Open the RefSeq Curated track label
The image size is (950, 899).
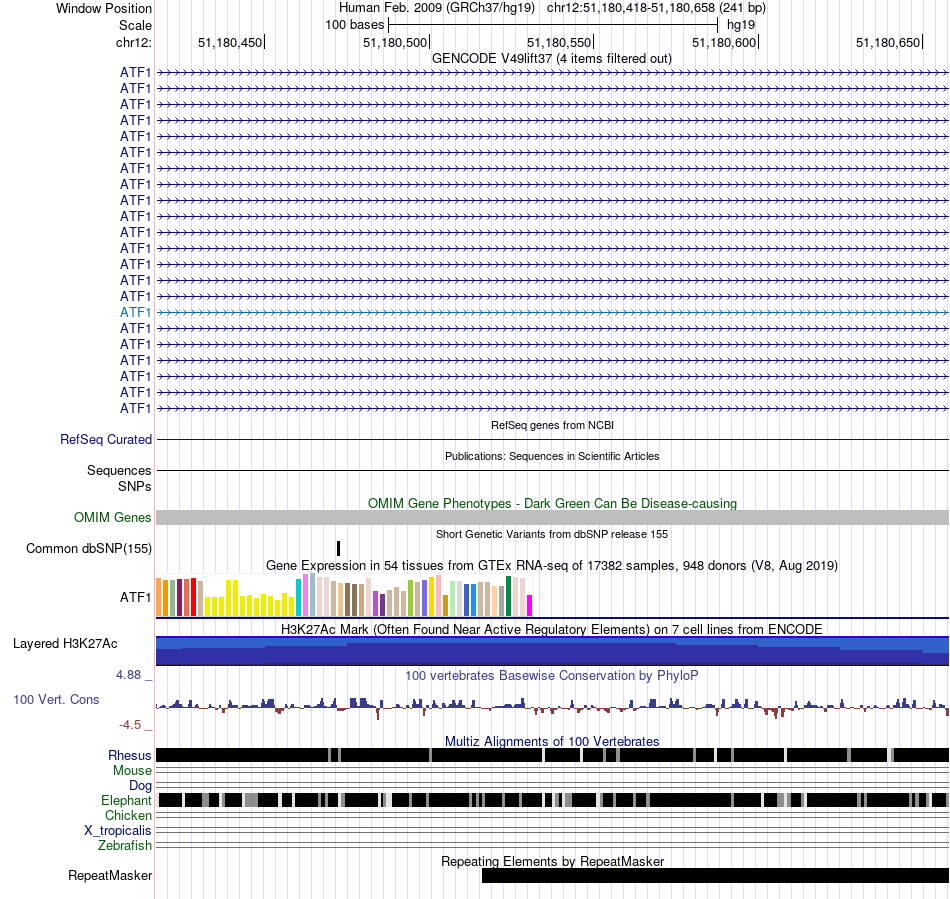tap(105, 439)
